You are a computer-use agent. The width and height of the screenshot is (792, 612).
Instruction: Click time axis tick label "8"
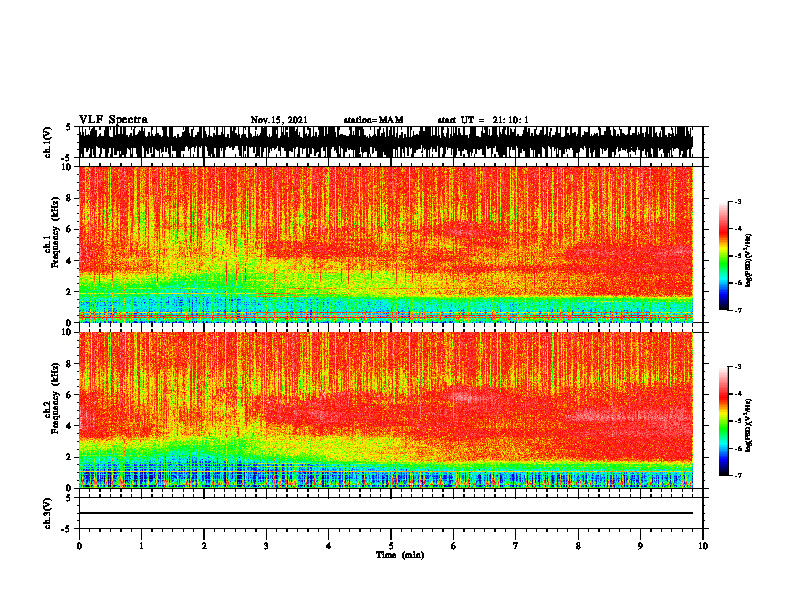point(578,546)
